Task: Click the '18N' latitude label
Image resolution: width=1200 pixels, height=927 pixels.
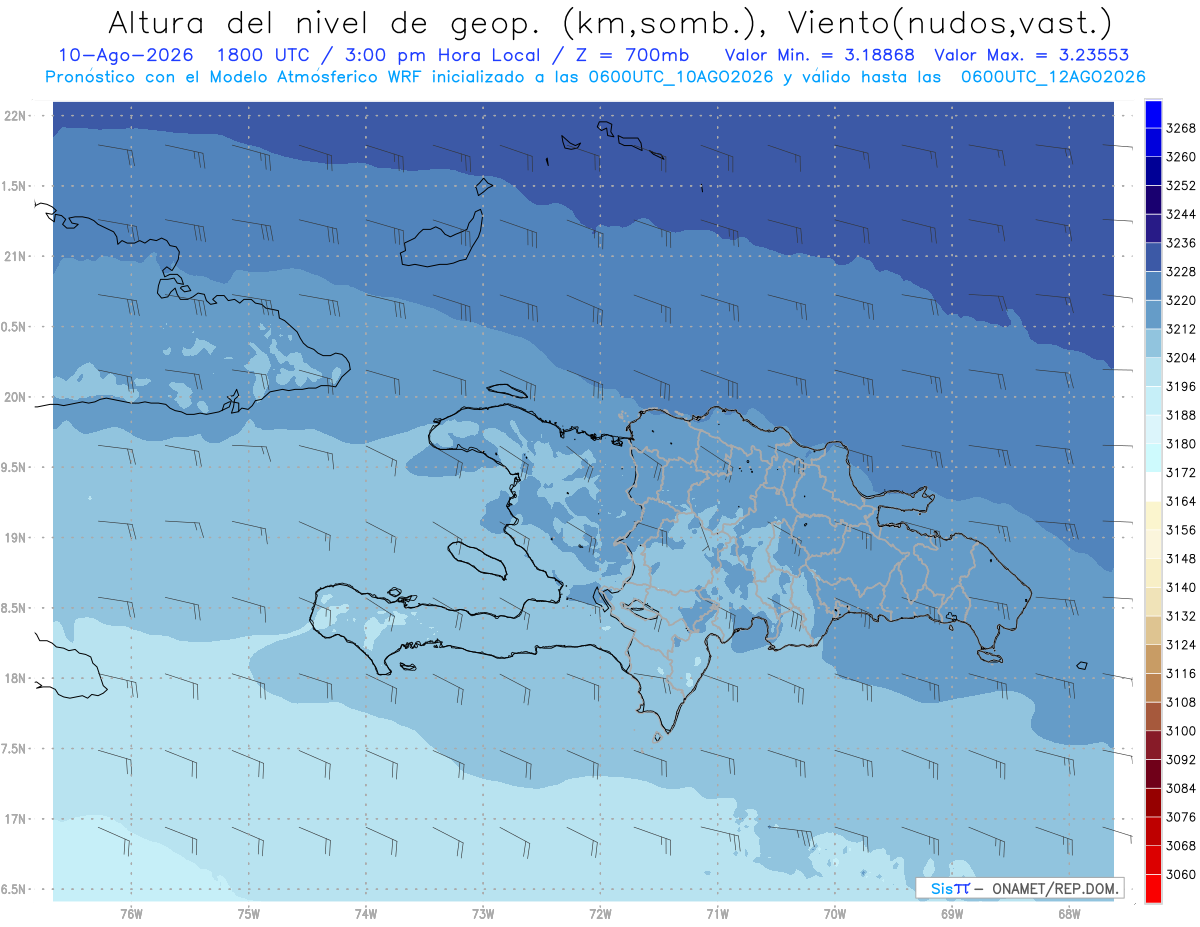Action: 16,678
